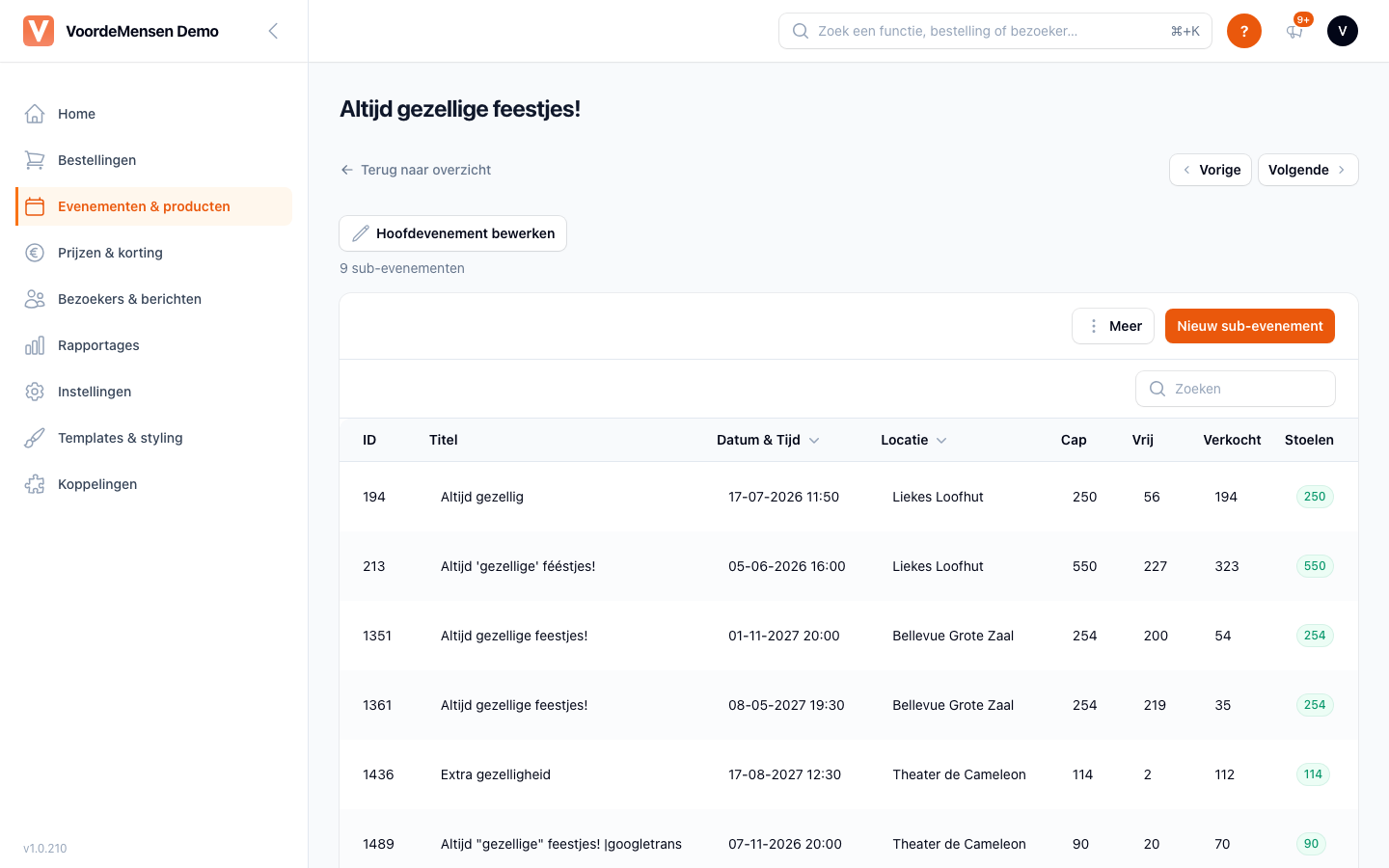The image size is (1389, 868).
Task: Open the orange help question mark button
Action: [1244, 31]
